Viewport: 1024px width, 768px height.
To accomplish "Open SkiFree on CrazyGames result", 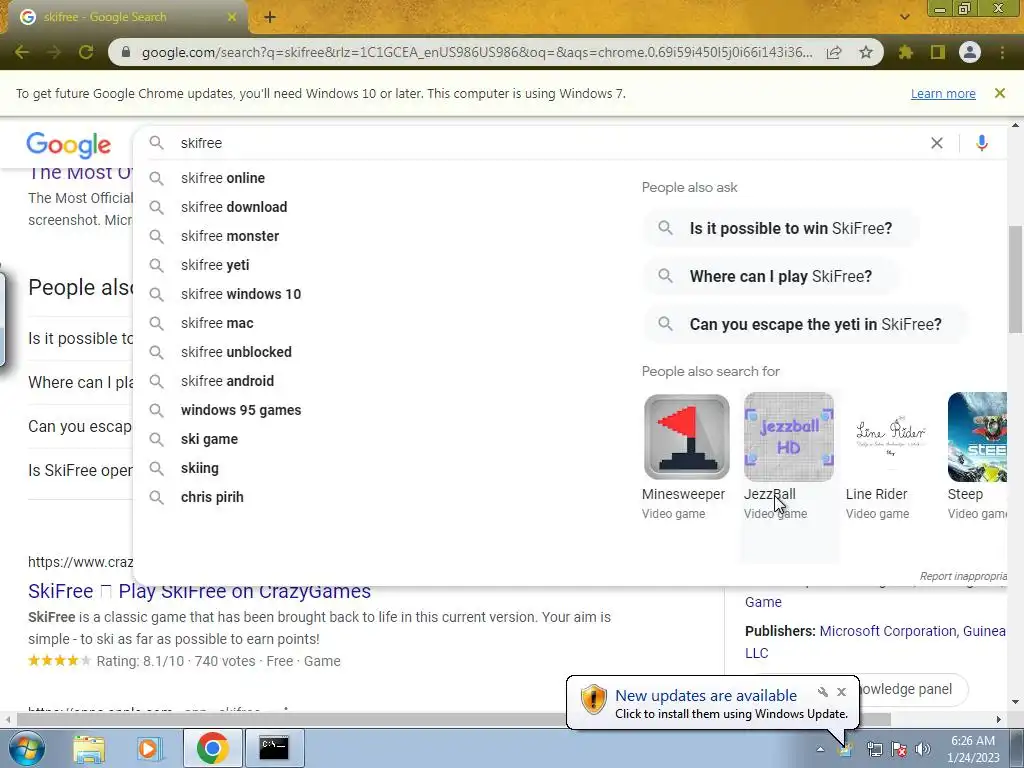I will pos(199,591).
